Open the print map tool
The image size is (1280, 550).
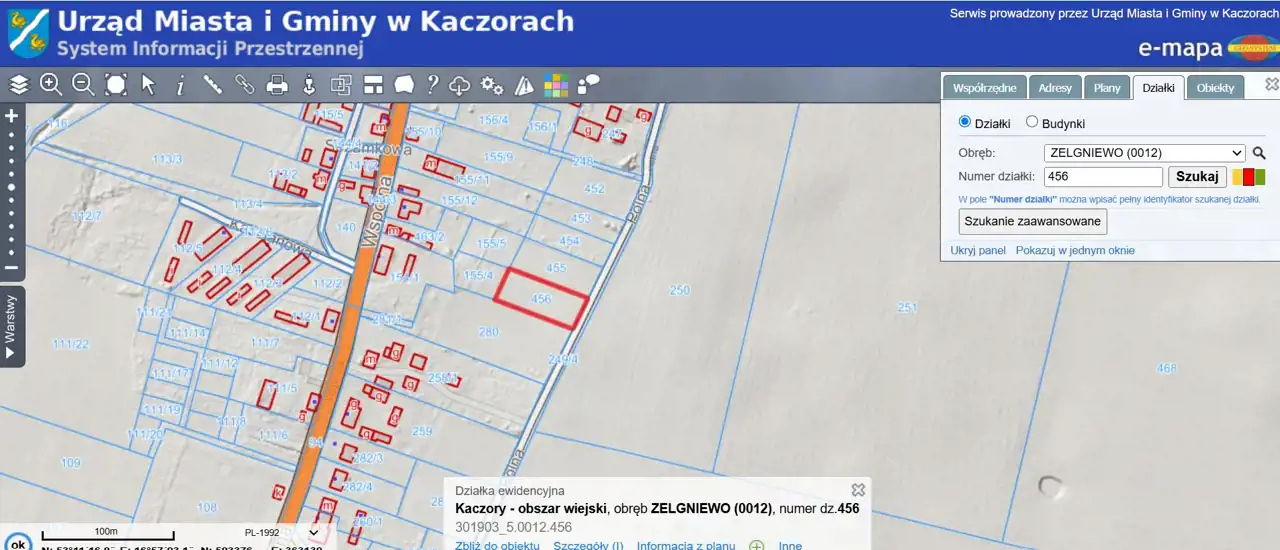click(277, 85)
